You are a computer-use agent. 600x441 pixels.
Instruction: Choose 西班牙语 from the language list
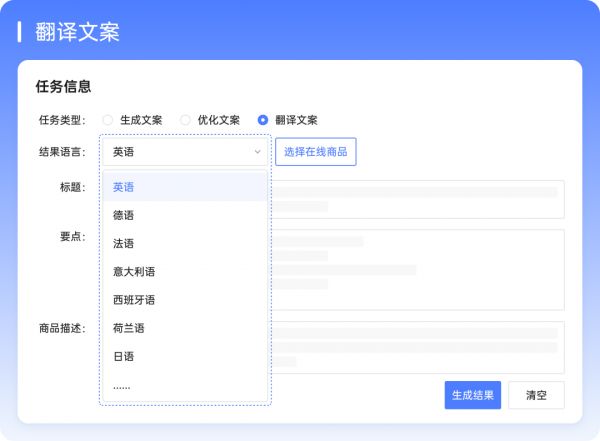[185, 299]
